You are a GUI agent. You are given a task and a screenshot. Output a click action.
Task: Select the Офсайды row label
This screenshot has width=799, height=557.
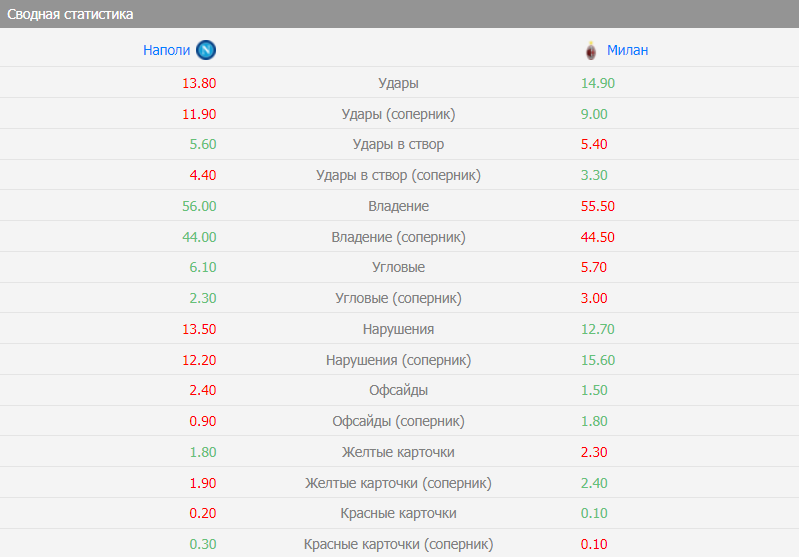click(x=398, y=390)
